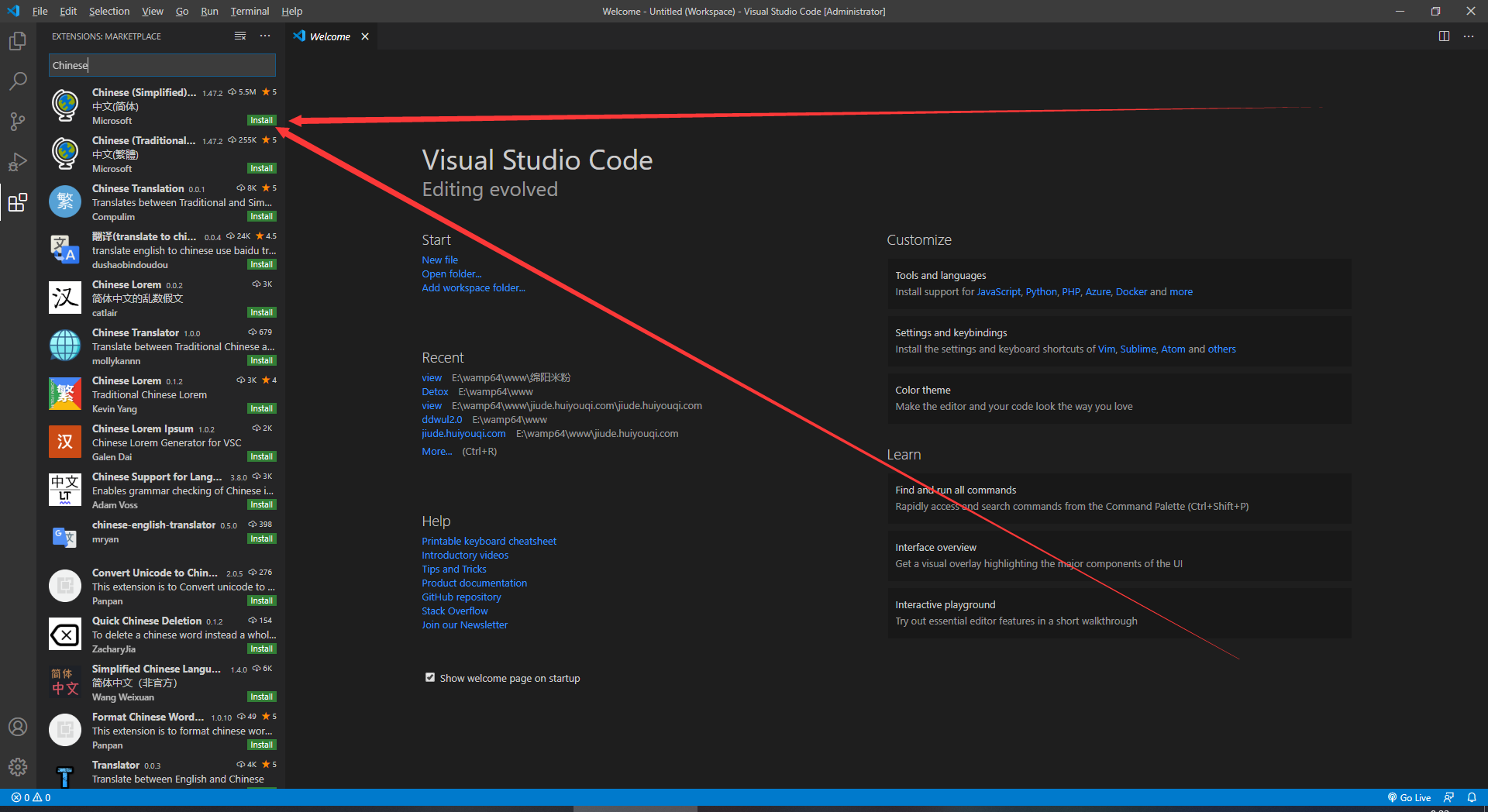The height and width of the screenshot is (812, 1488).
Task: Select Chinese (Traditional) extension globe icon
Action: [x=65, y=153]
